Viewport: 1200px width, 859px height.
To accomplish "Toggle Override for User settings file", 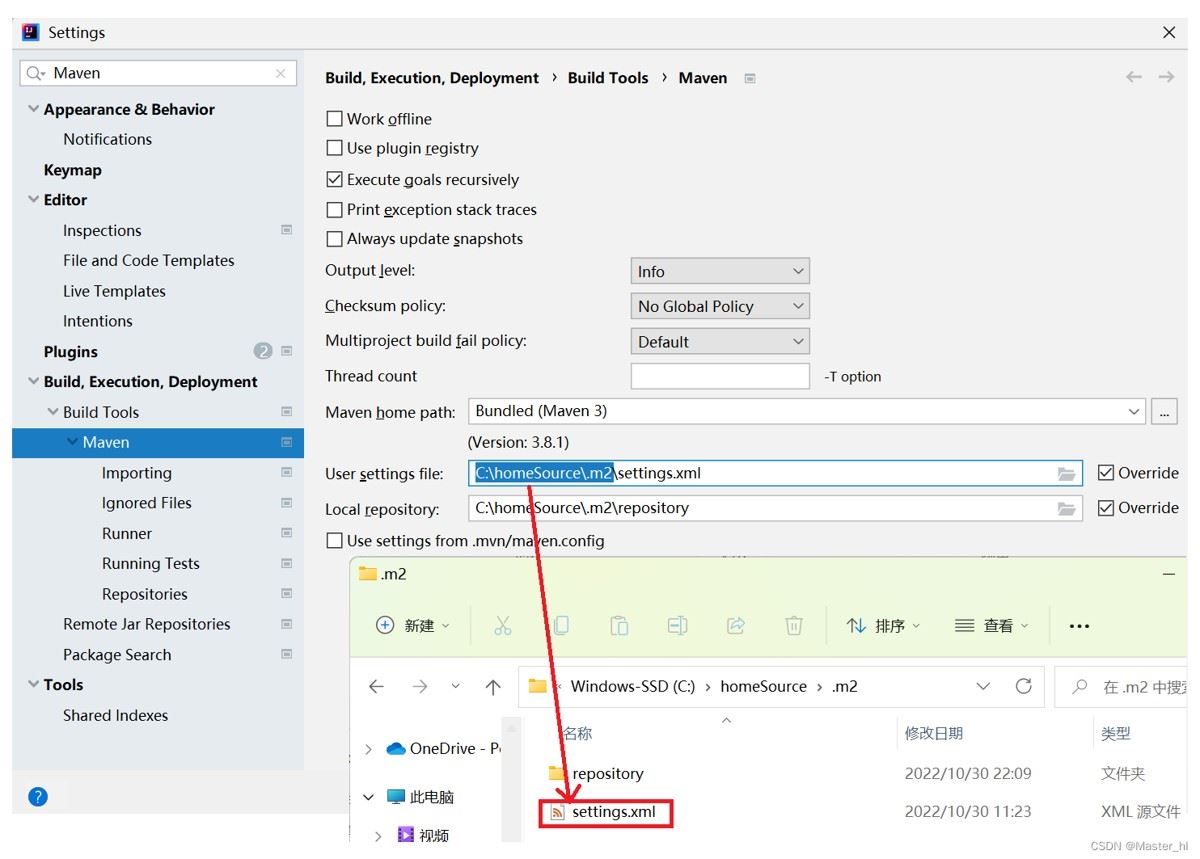I will [x=1106, y=473].
